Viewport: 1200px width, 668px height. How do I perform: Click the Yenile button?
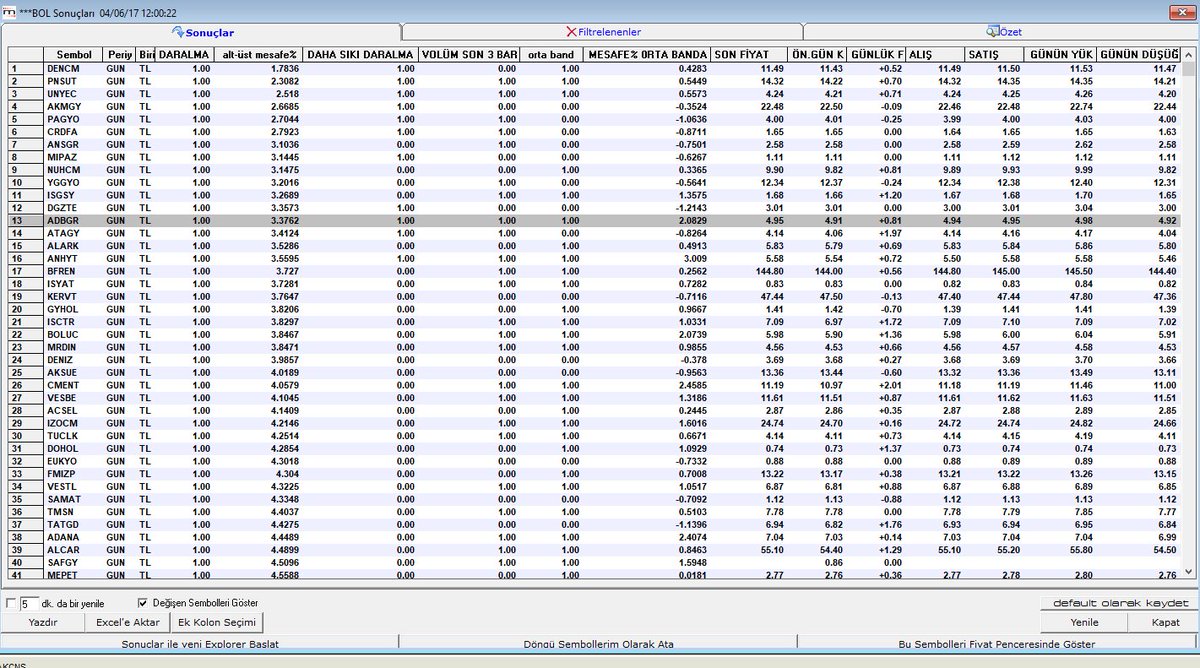click(1084, 622)
